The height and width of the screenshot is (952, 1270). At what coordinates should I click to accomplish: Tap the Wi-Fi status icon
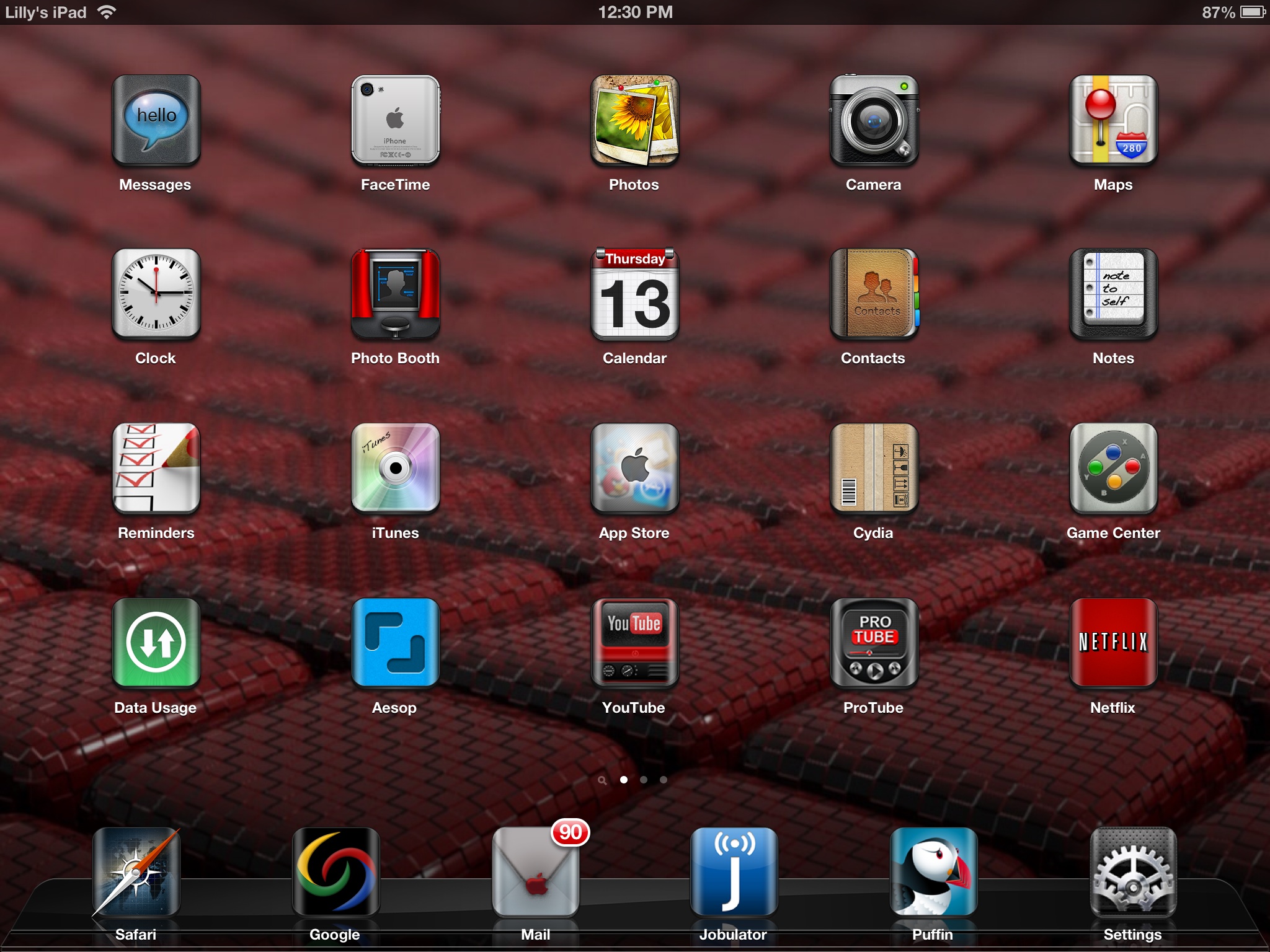tap(107, 12)
